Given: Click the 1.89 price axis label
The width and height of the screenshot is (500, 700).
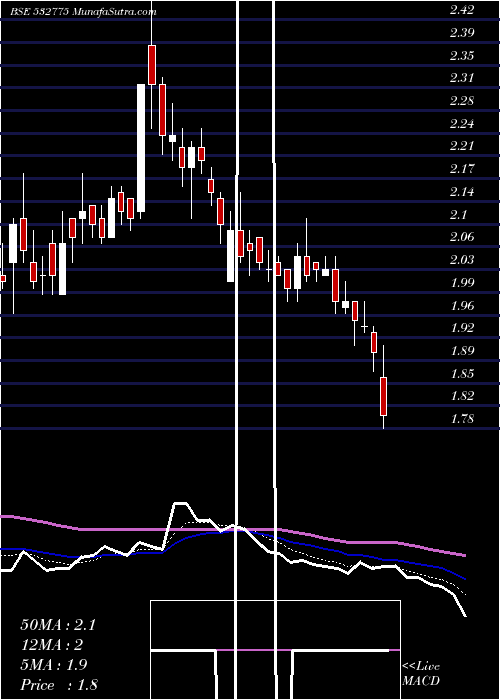Looking at the screenshot, I should click(x=462, y=350).
